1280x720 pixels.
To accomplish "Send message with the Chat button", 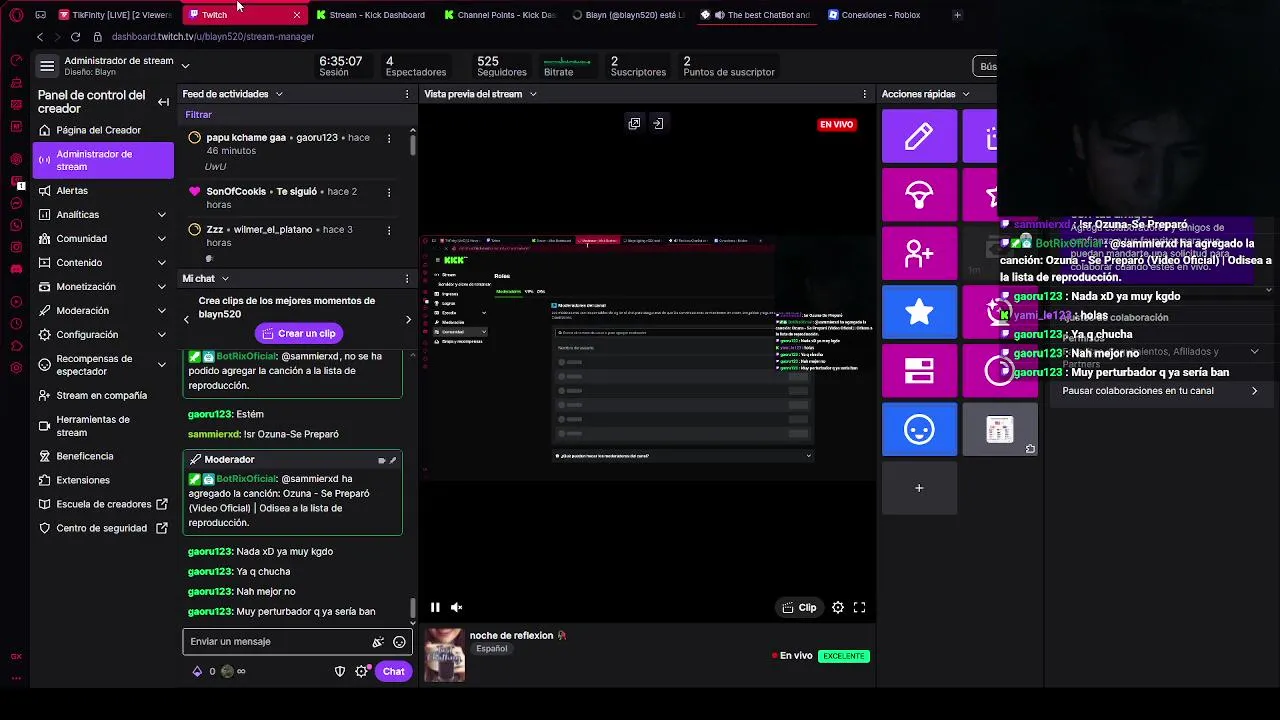I will [393, 672].
